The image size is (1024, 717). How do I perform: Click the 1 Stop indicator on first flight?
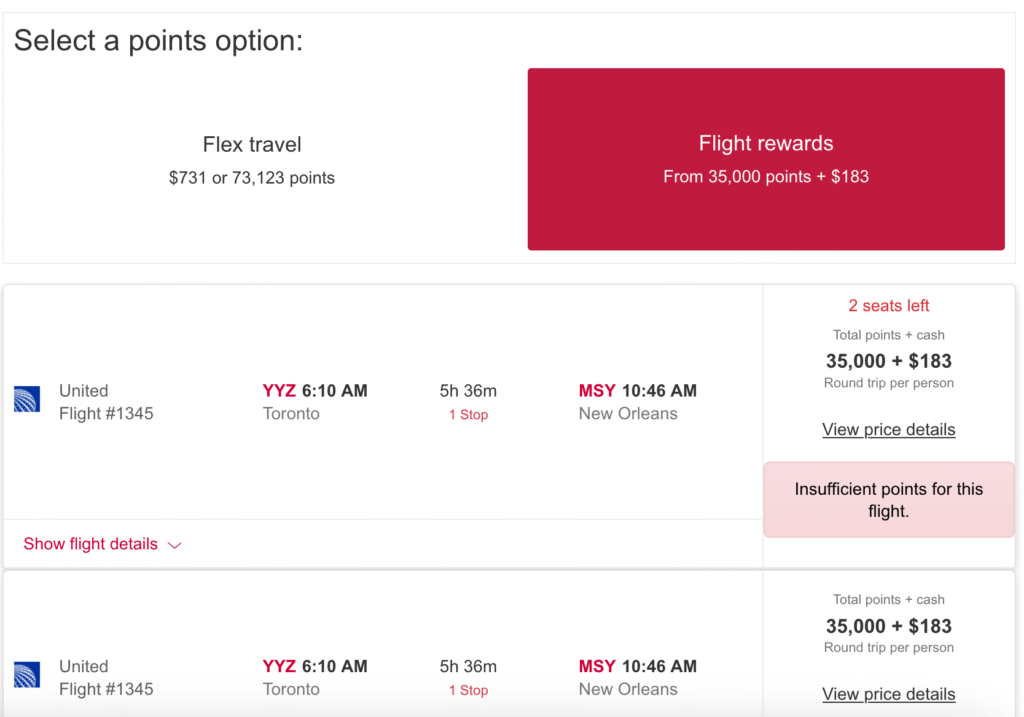click(x=468, y=414)
